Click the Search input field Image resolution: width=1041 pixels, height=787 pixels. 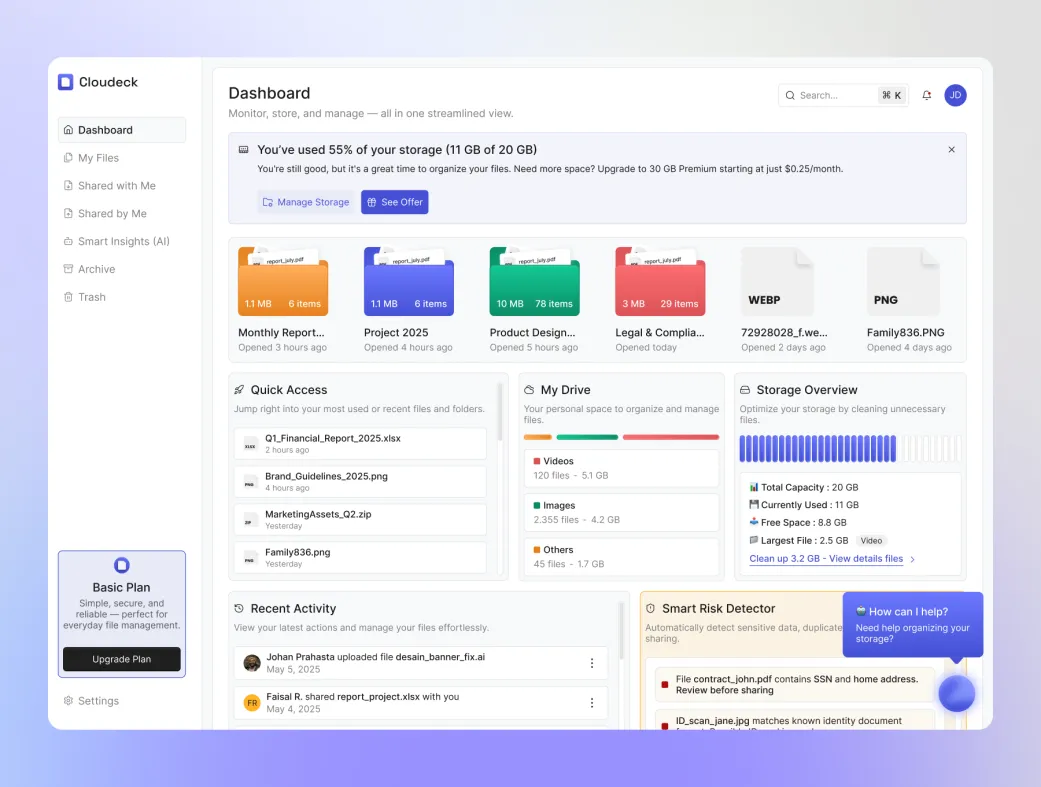[836, 95]
